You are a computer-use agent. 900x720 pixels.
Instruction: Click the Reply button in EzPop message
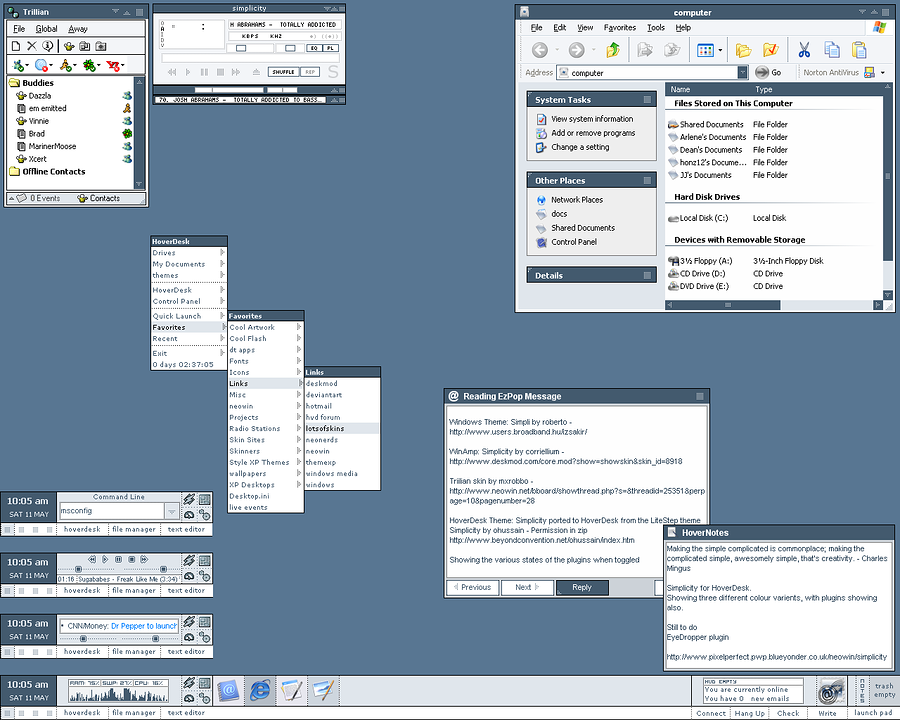[582, 587]
